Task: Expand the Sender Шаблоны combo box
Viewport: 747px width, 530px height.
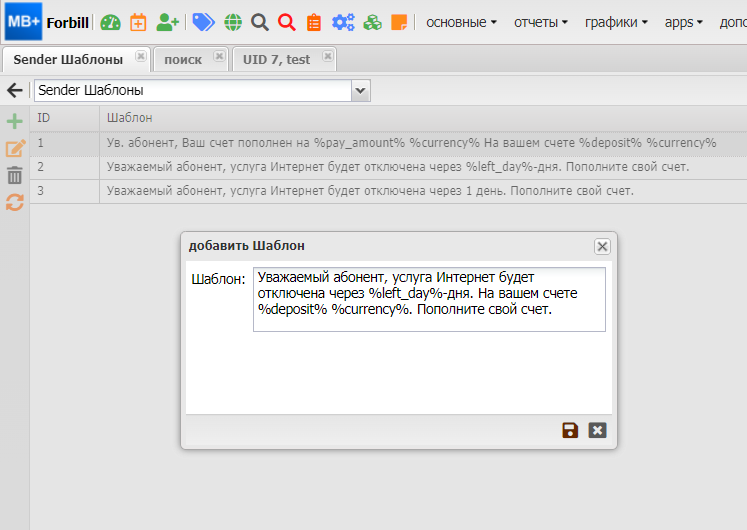Action: [x=361, y=91]
